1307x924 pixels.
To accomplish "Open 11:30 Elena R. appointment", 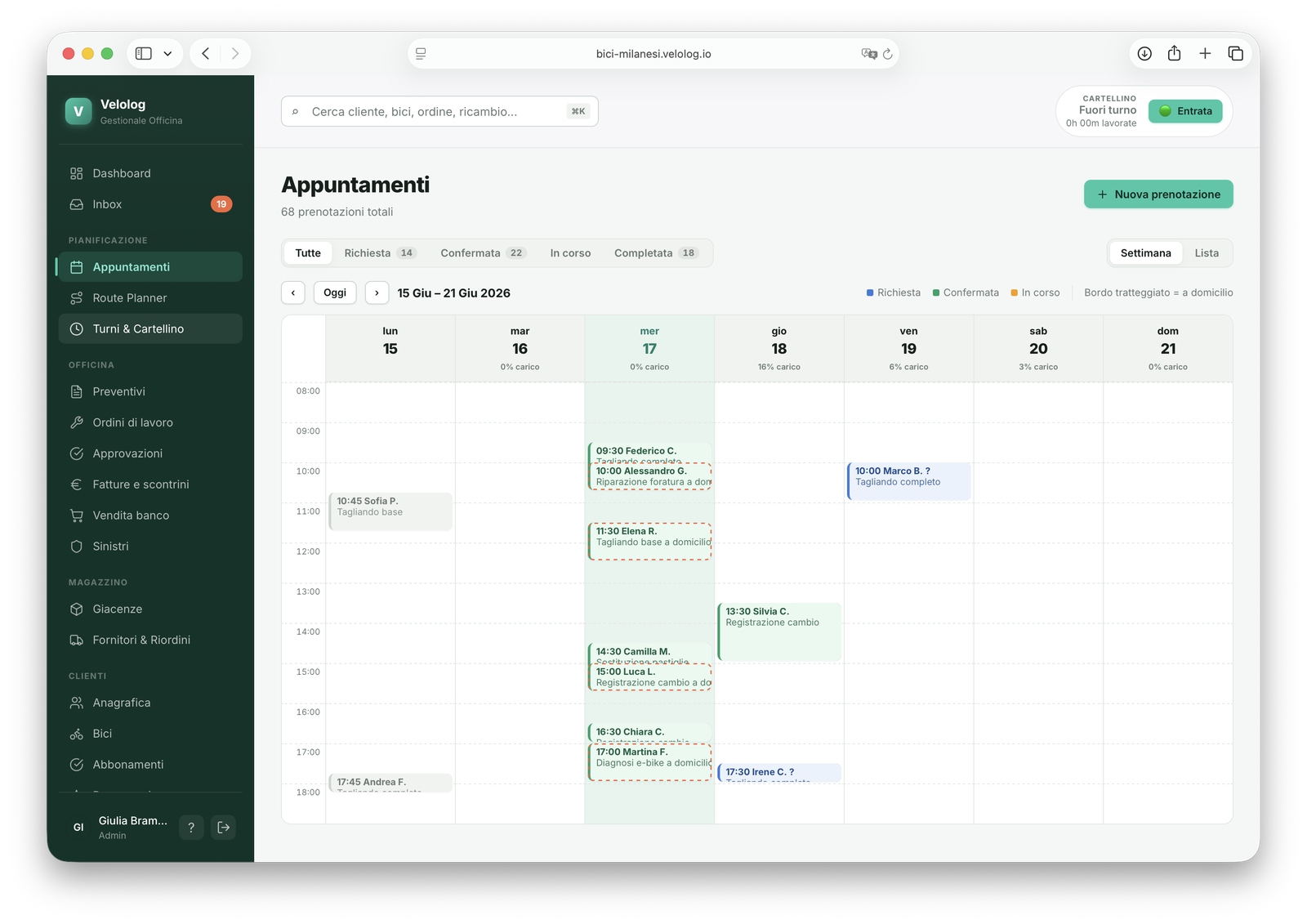I will click(650, 541).
